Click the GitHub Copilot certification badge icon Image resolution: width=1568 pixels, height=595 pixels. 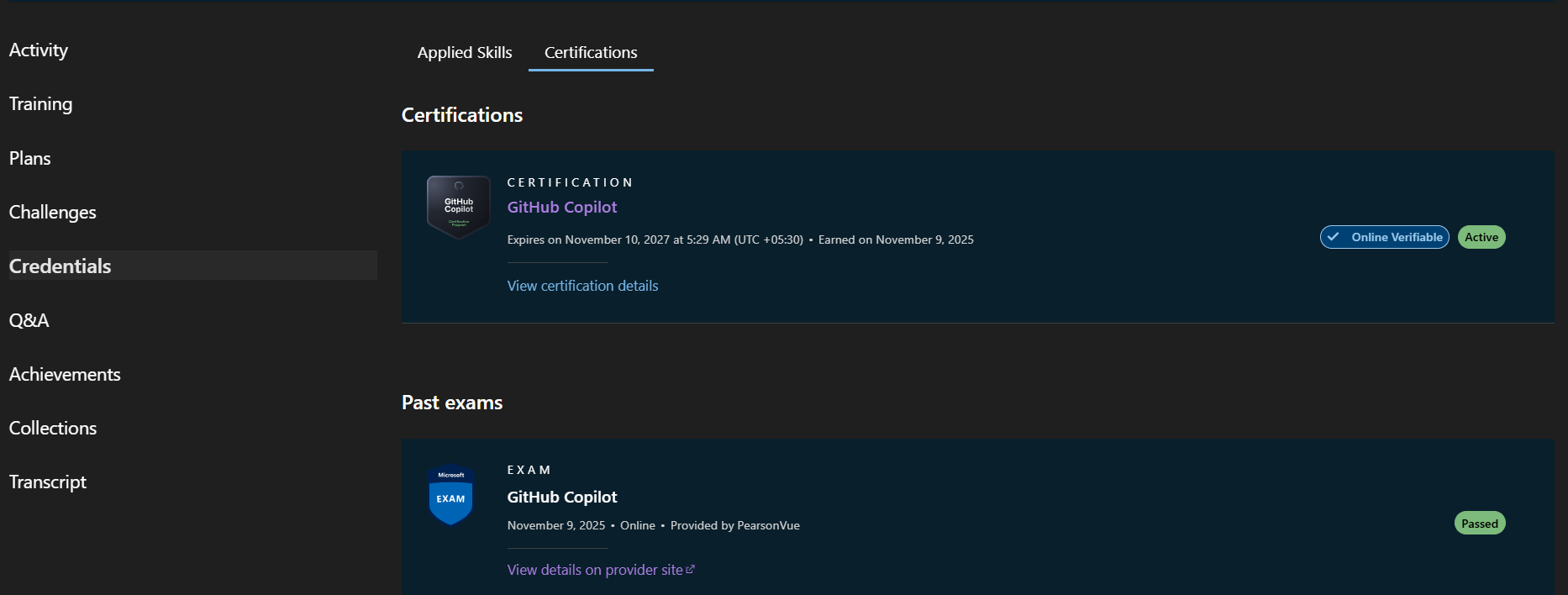[459, 207]
